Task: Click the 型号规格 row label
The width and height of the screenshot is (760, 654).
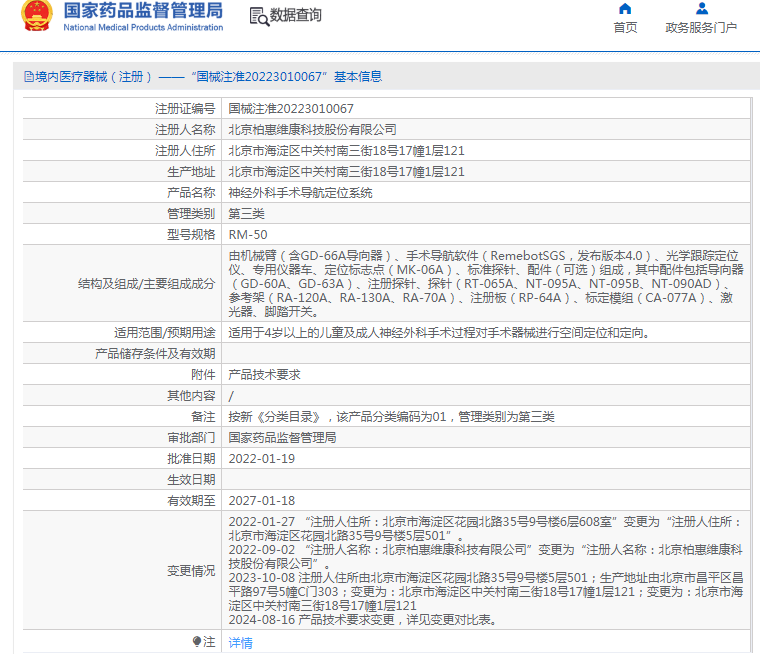Action: [191, 235]
